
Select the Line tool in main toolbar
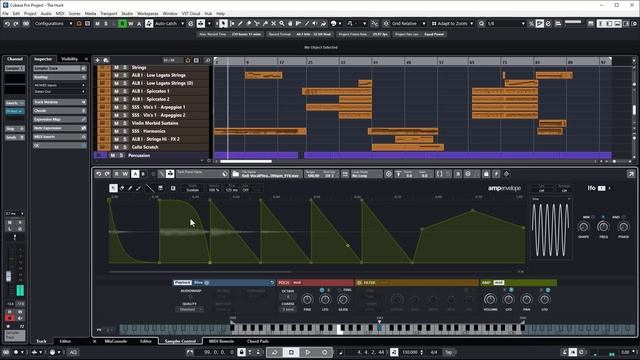pos(307,24)
